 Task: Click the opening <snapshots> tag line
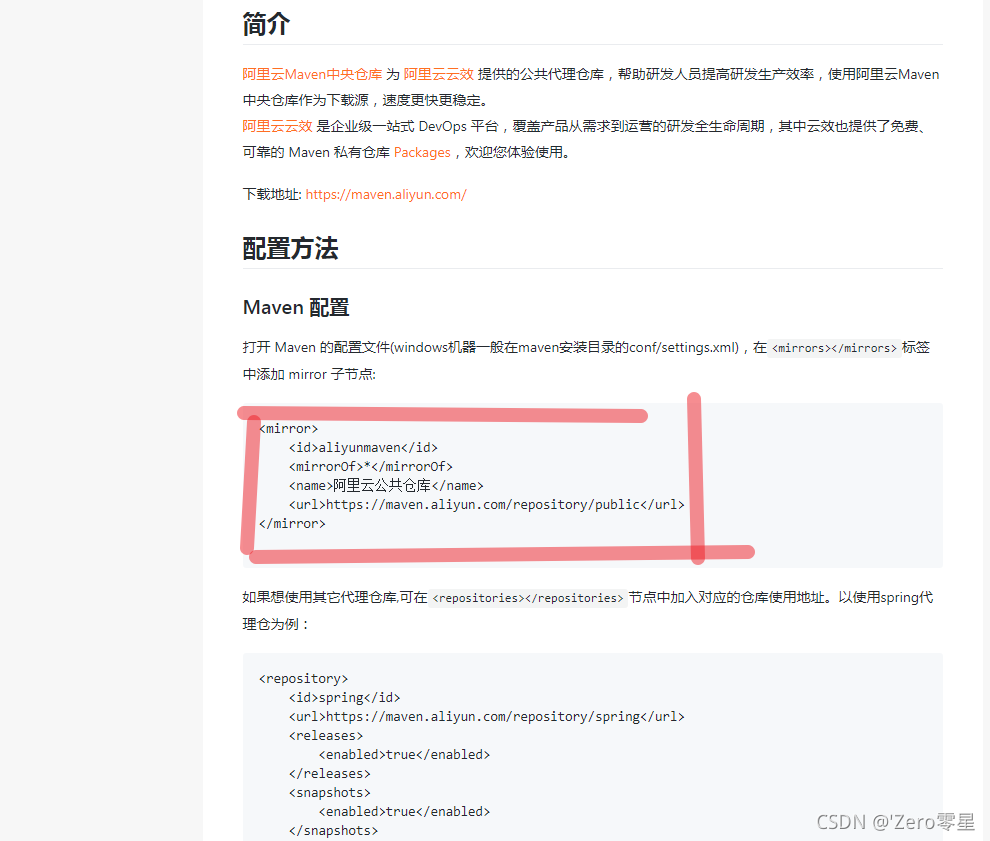point(330,792)
